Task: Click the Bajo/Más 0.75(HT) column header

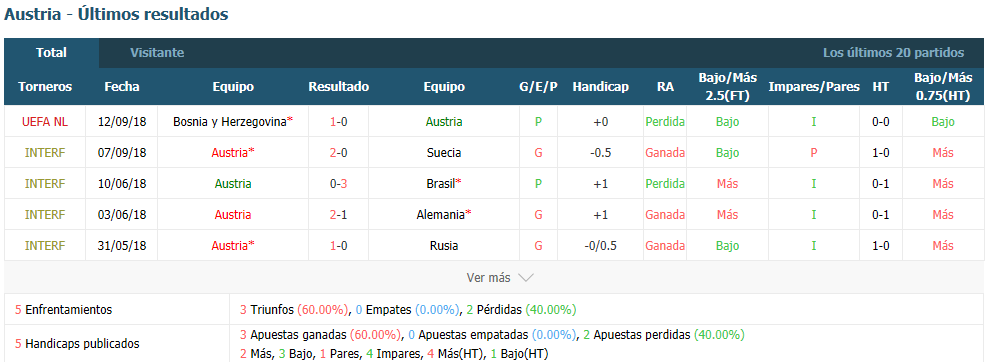Action: (943, 87)
